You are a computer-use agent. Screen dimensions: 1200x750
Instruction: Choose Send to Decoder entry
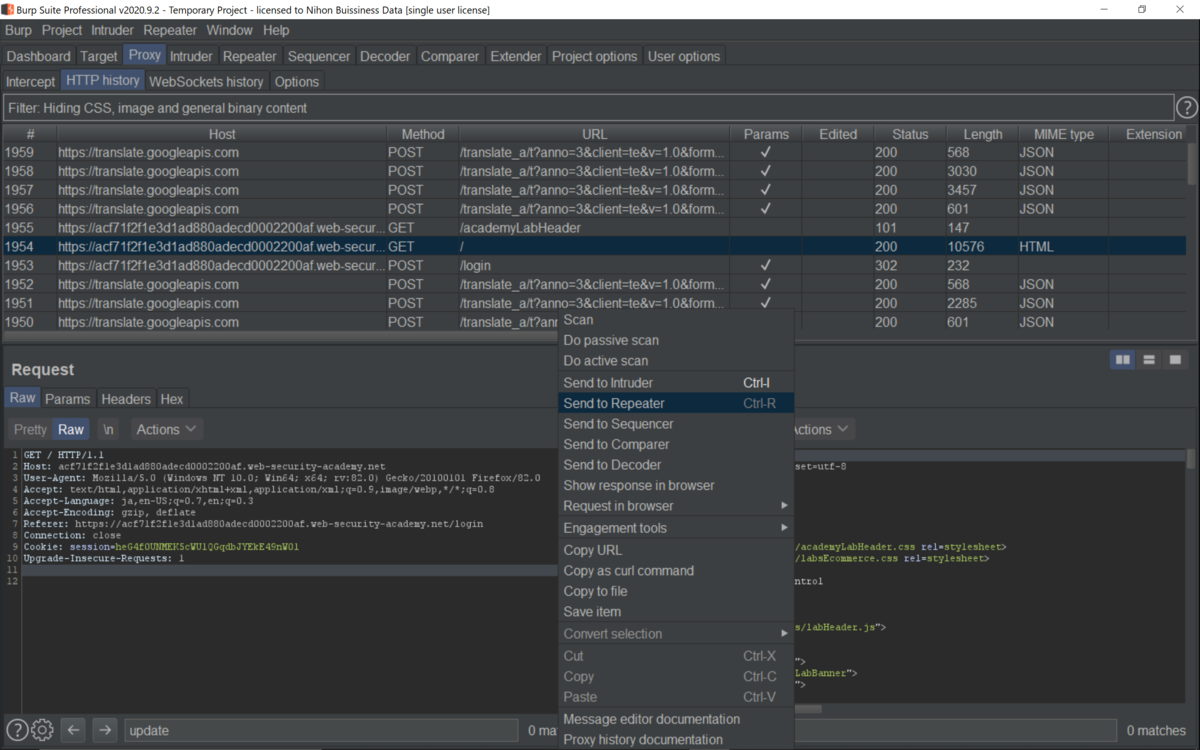pos(676,465)
